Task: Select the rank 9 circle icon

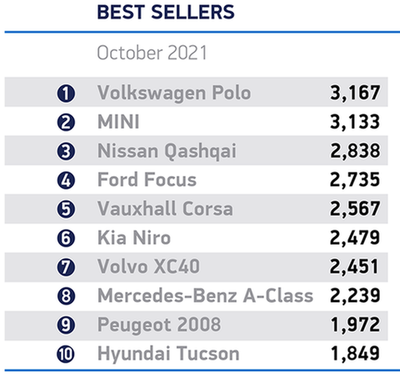Action: click(66, 325)
